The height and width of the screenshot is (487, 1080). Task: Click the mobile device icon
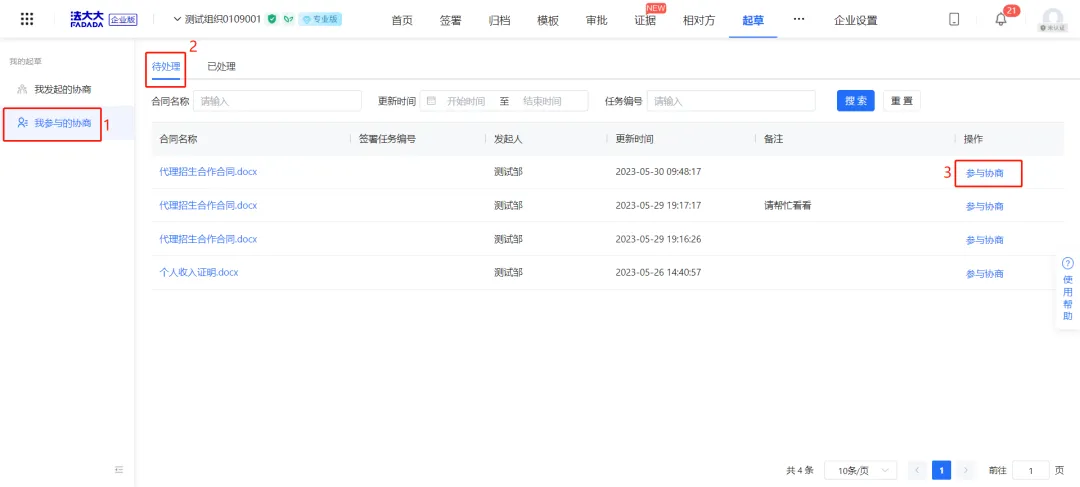[x=954, y=20]
